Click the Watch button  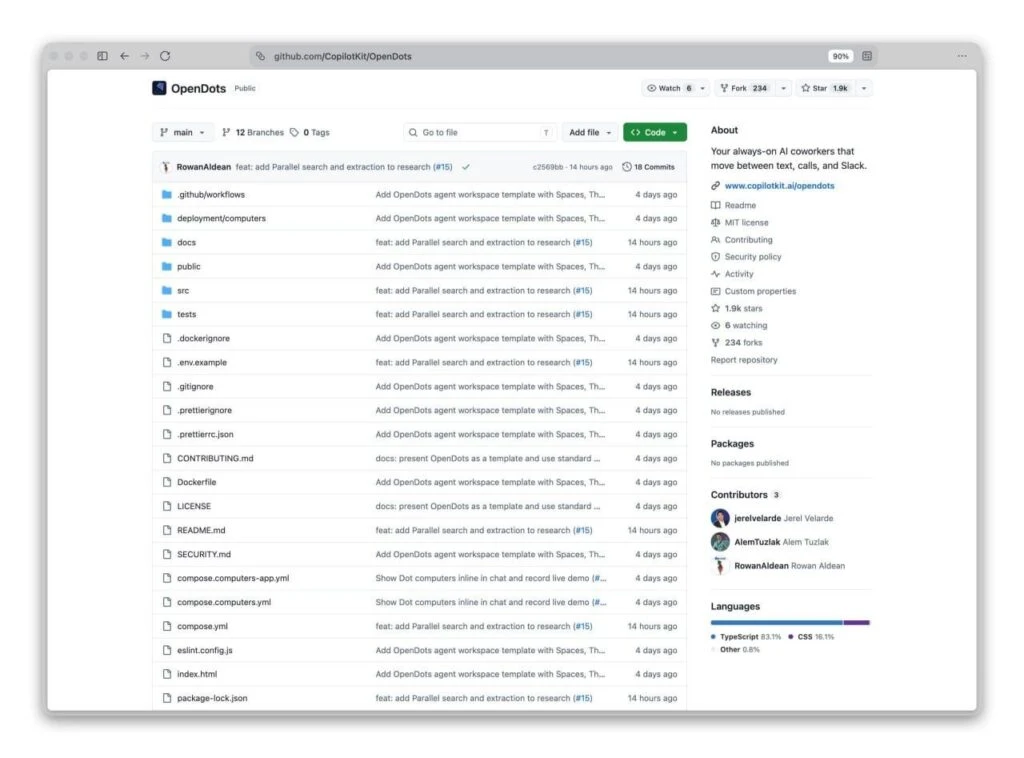669,88
